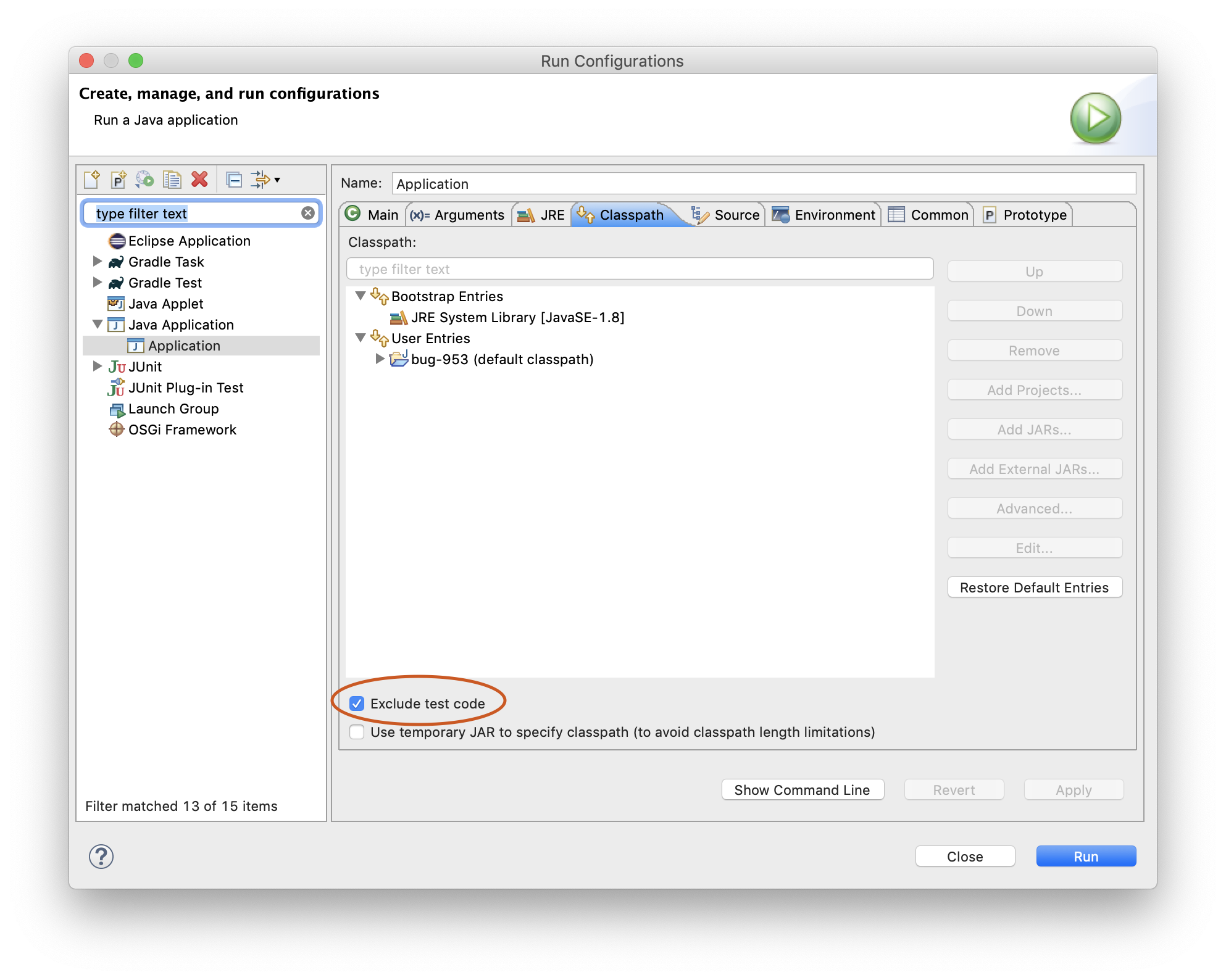Click the Collapse All icon

click(x=234, y=180)
